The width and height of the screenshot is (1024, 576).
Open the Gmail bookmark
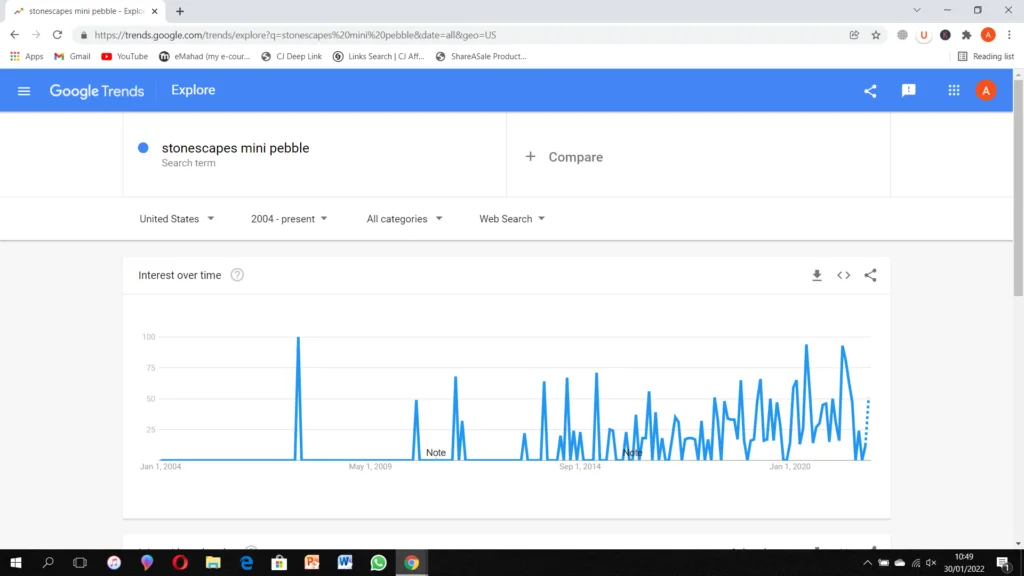[x=72, y=56]
